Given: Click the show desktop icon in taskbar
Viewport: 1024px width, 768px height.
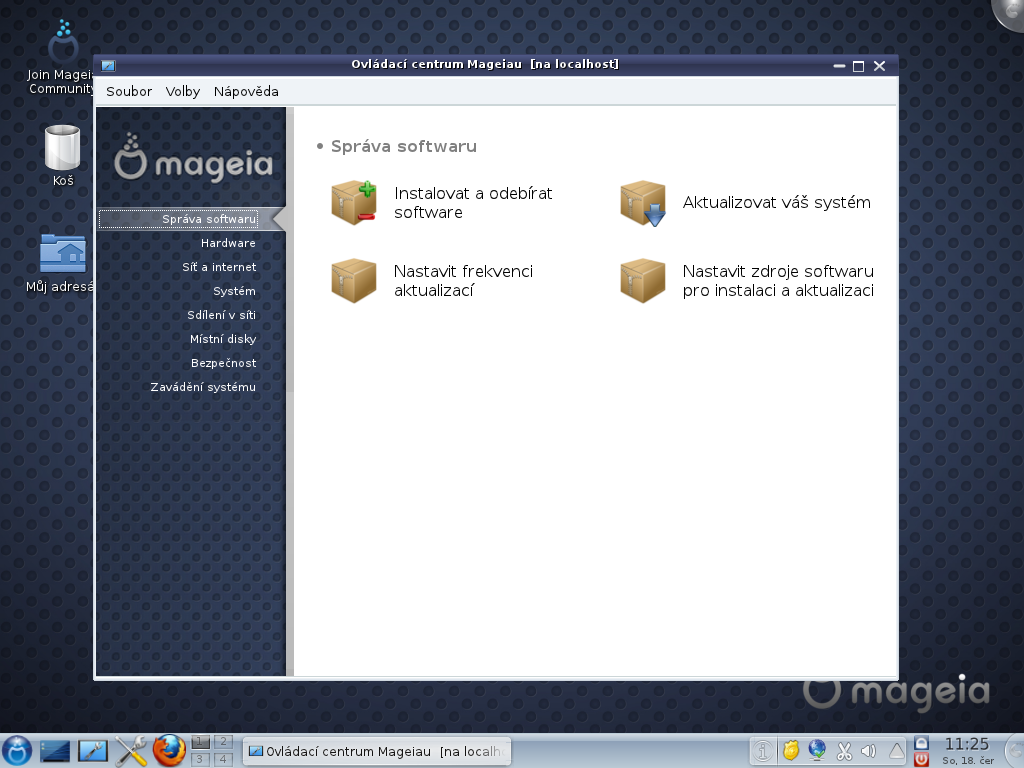Looking at the screenshot, I should click(x=55, y=751).
